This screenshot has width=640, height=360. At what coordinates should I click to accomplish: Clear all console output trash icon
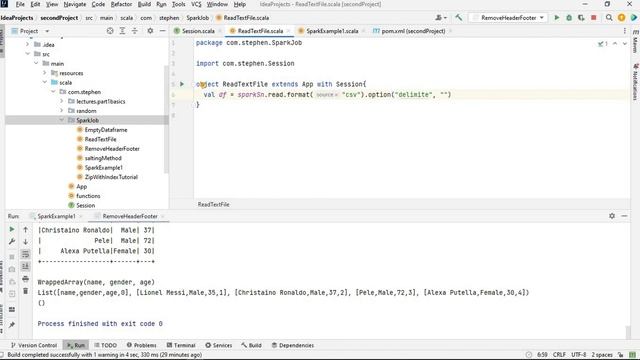25,291
